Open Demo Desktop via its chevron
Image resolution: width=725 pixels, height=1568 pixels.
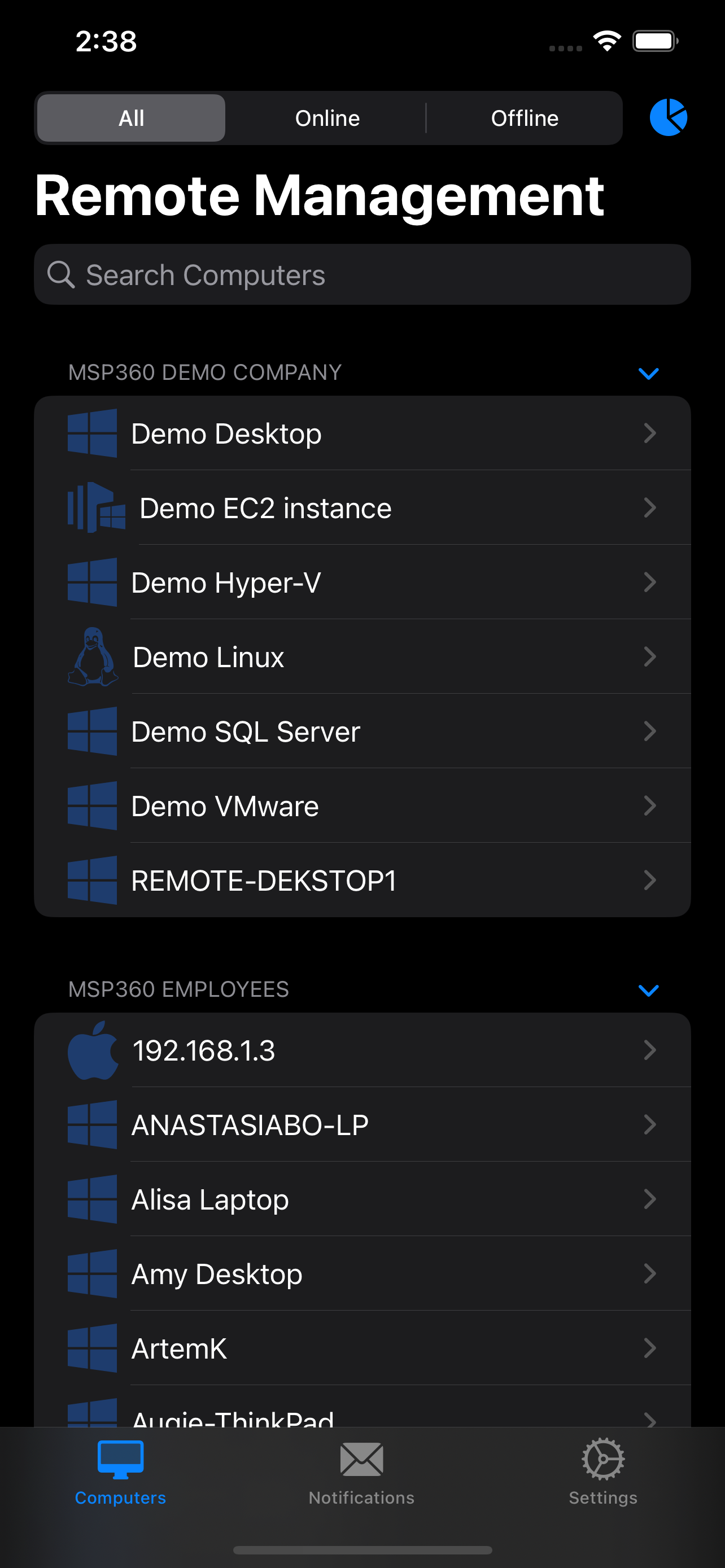click(x=649, y=433)
